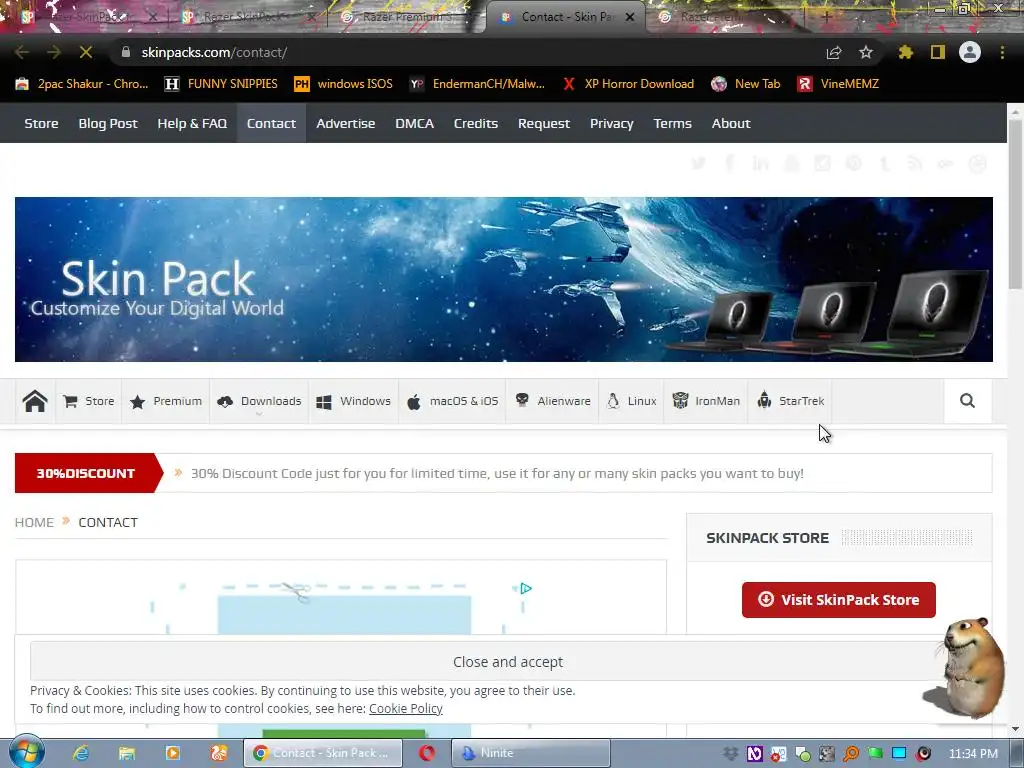Open the VineMEMZ bookmark
Viewport: 1024px width, 768px height.
838,84
